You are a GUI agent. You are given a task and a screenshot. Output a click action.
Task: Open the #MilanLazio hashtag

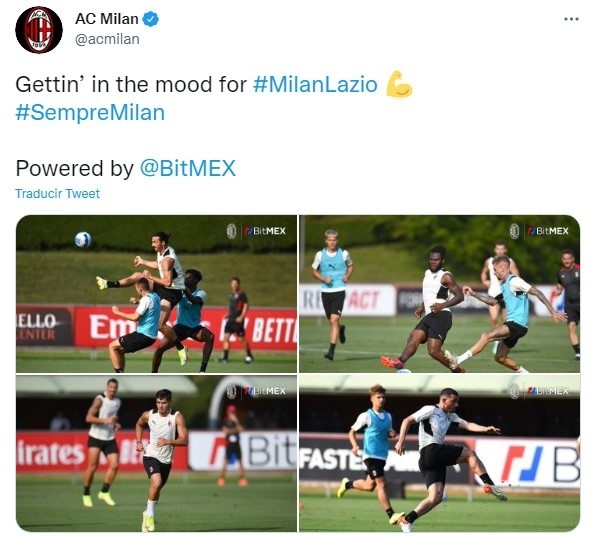[315, 84]
